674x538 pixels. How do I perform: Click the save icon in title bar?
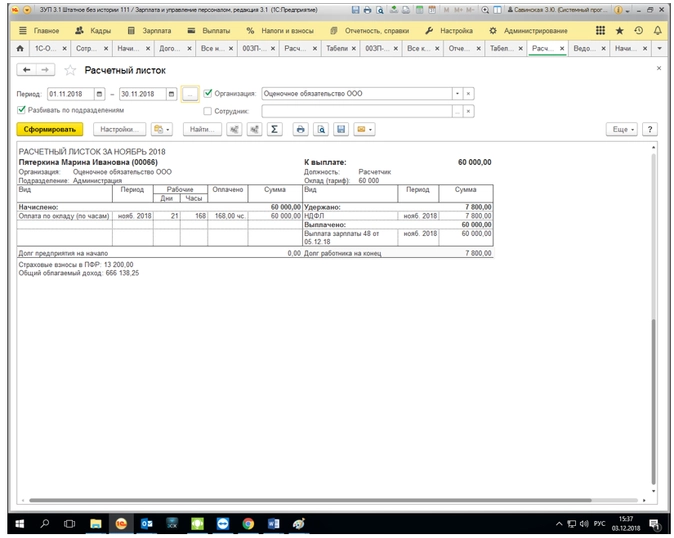tap(355, 10)
